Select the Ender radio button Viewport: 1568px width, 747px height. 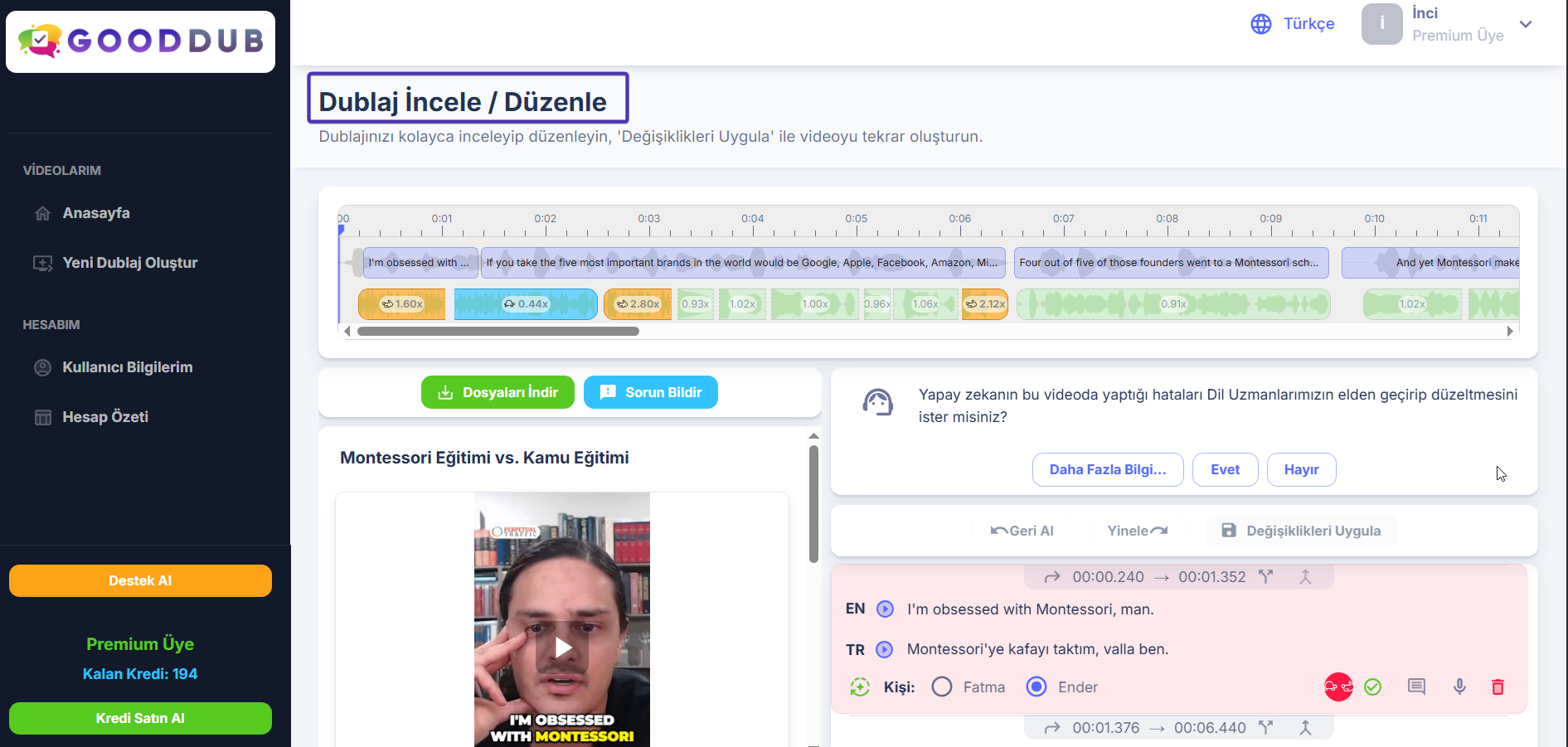[x=1036, y=686]
